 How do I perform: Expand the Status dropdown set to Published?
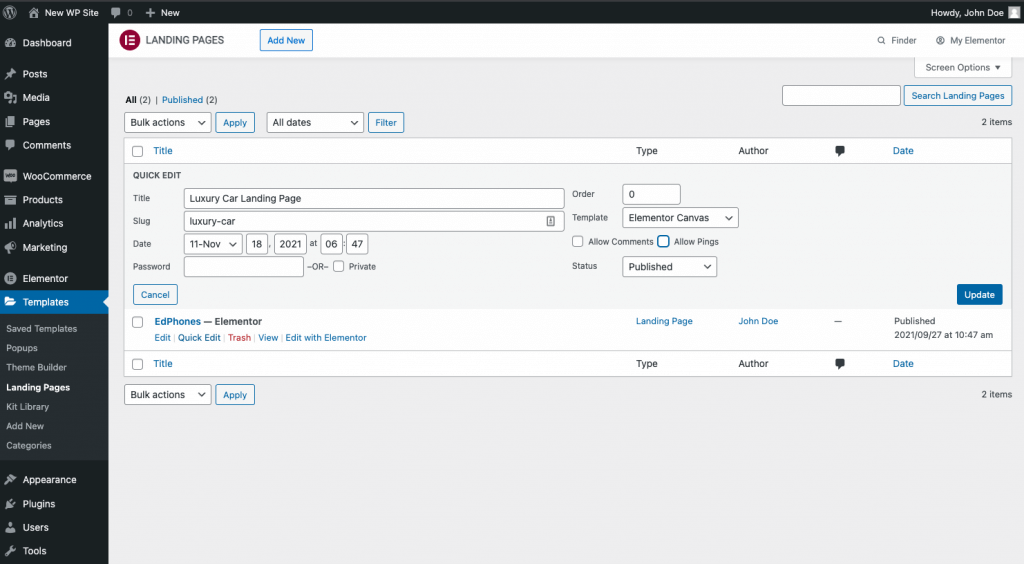669,267
